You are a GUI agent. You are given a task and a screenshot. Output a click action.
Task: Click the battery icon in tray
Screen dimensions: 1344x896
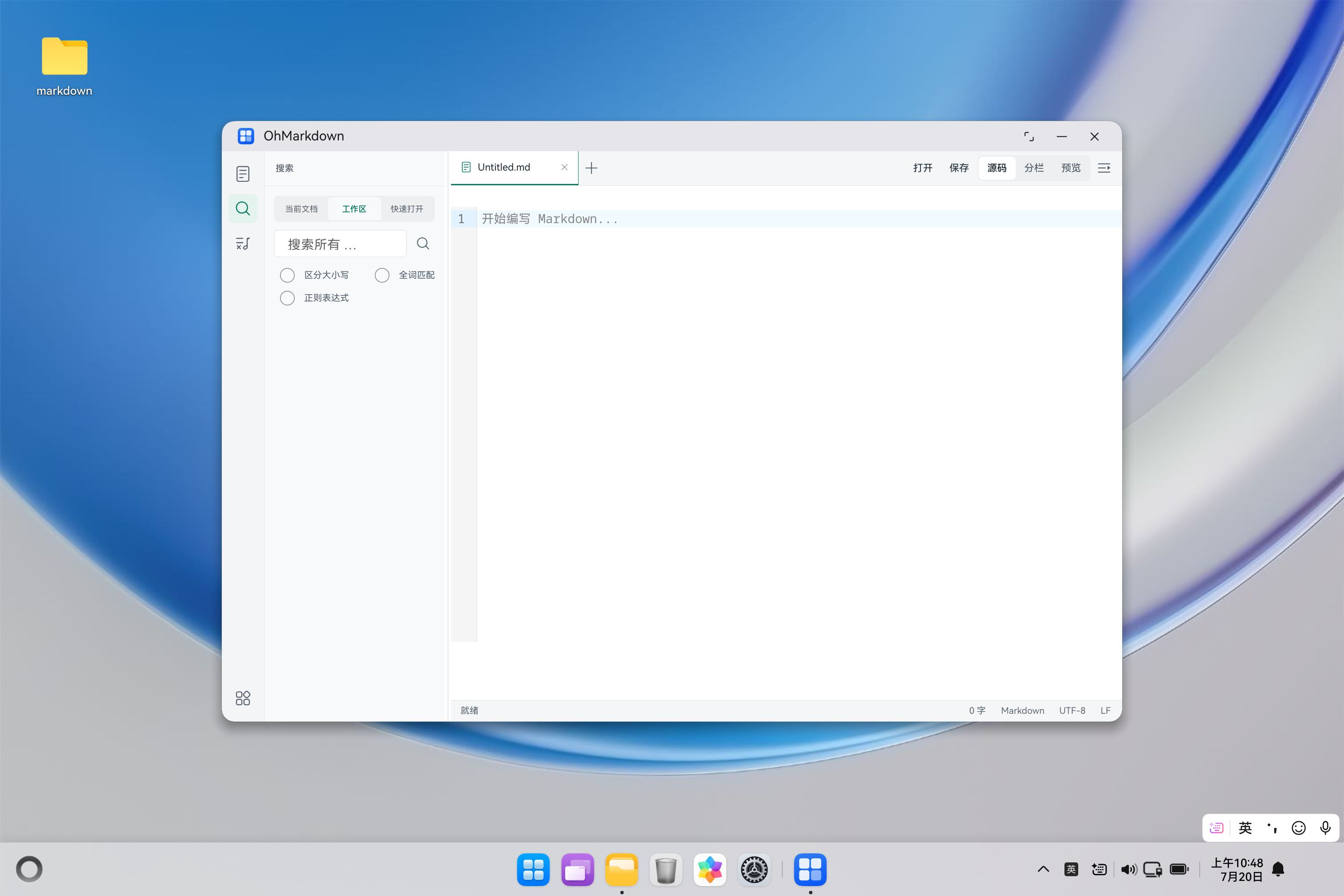(x=1179, y=869)
